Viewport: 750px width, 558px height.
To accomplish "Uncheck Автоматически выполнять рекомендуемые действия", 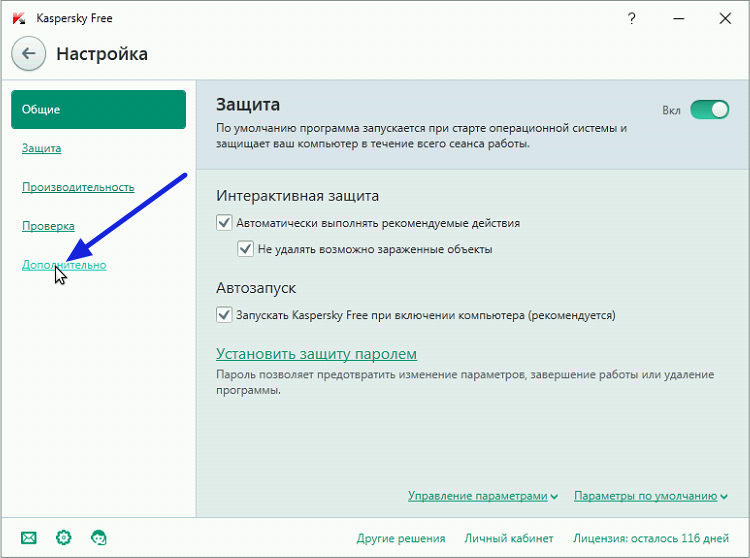I will click(x=224, y=223).
